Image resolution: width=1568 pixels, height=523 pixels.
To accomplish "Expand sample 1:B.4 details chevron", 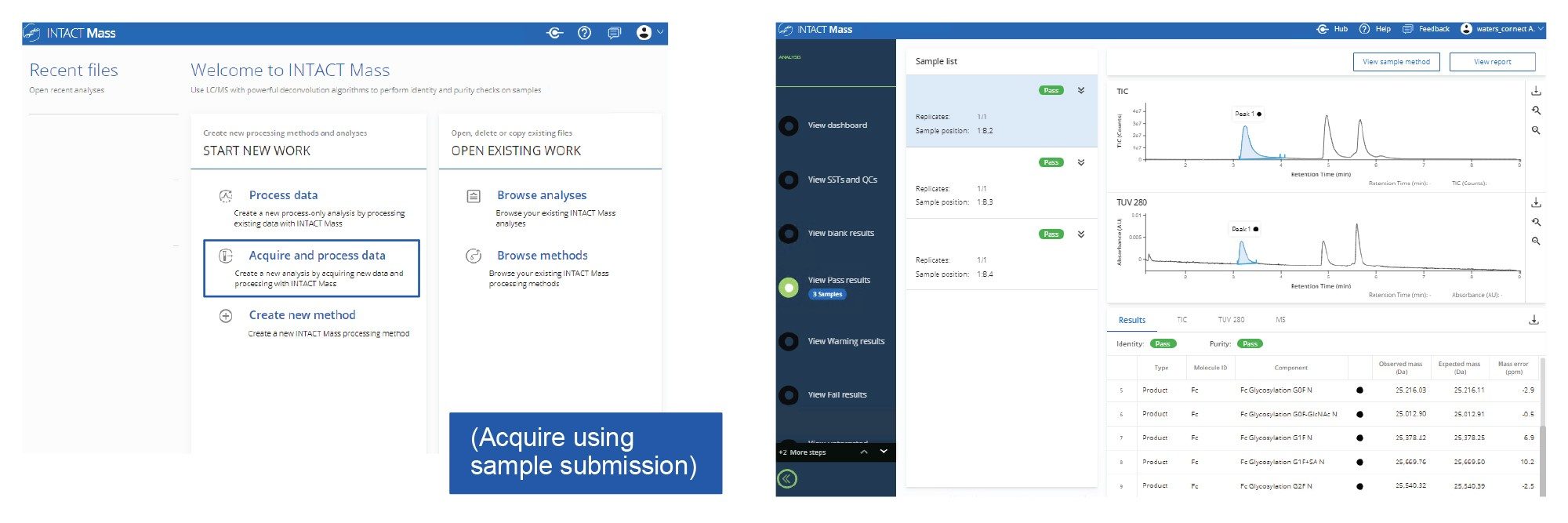I will pyautogui.click(x=1081, y=234).
